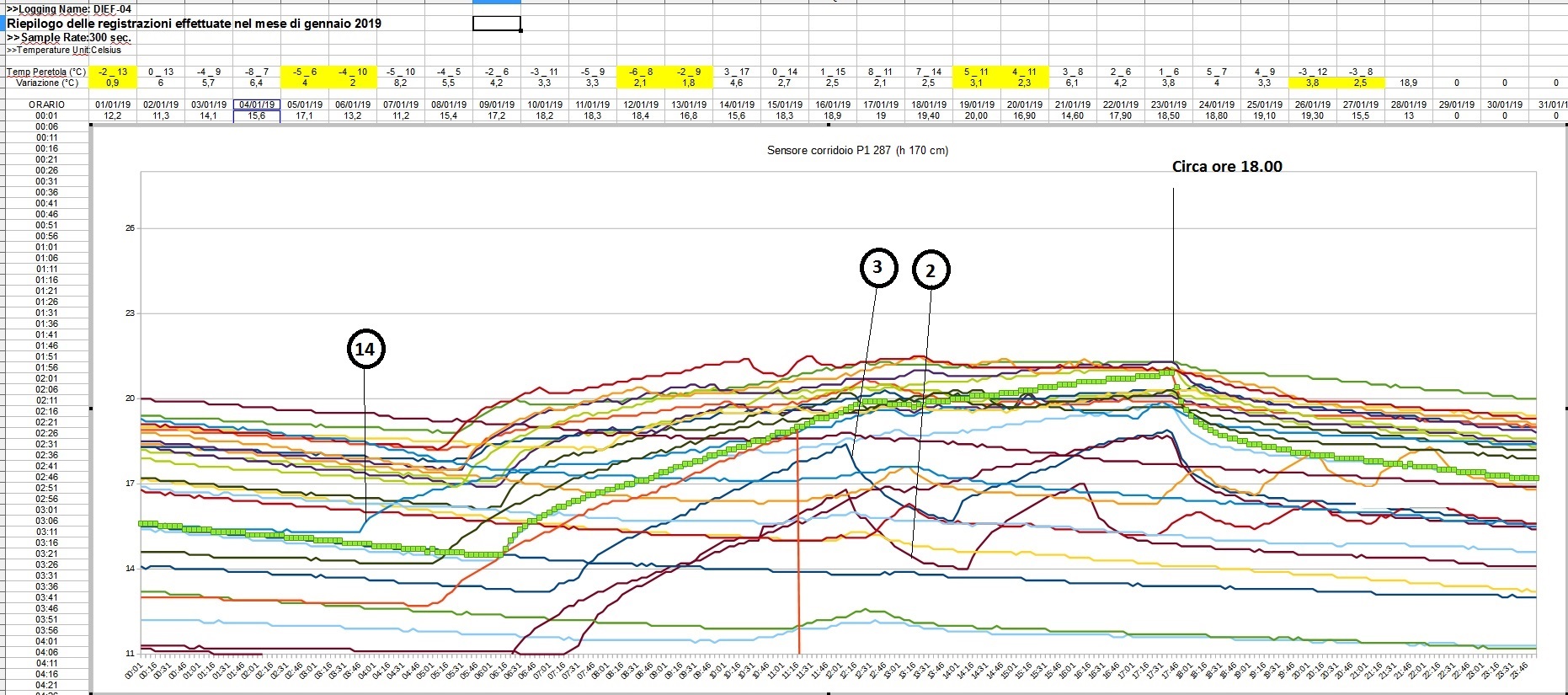This screenshot has height=695, width=1568.
Task: Select the 'Logging Name: DIEF-04' cell
Action: pos(69,9)
